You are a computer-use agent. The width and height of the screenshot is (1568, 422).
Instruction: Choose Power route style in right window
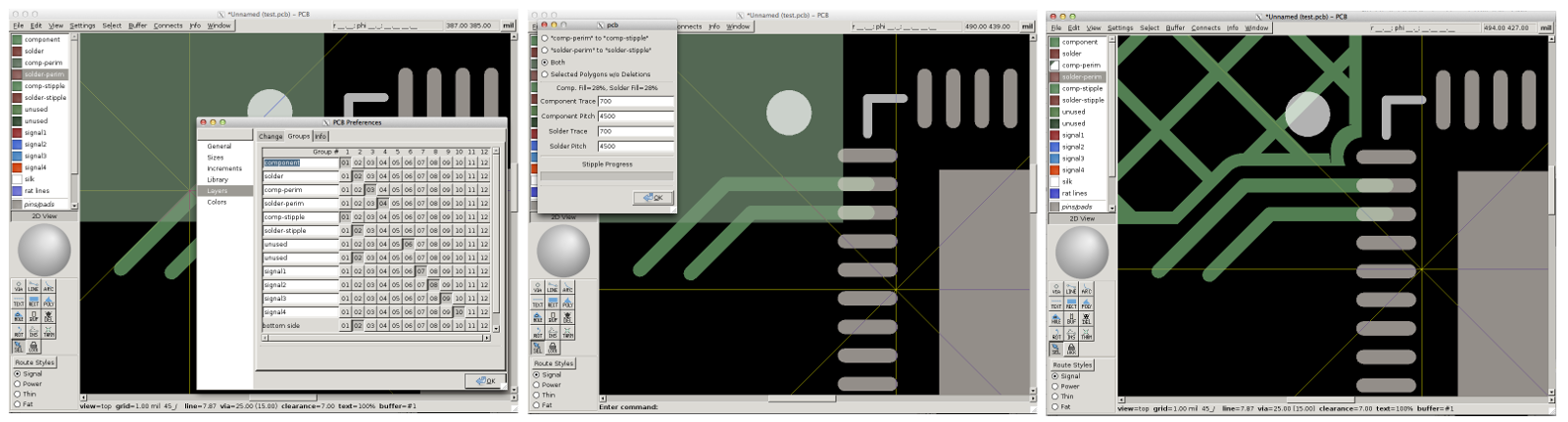pos(1065,386)
